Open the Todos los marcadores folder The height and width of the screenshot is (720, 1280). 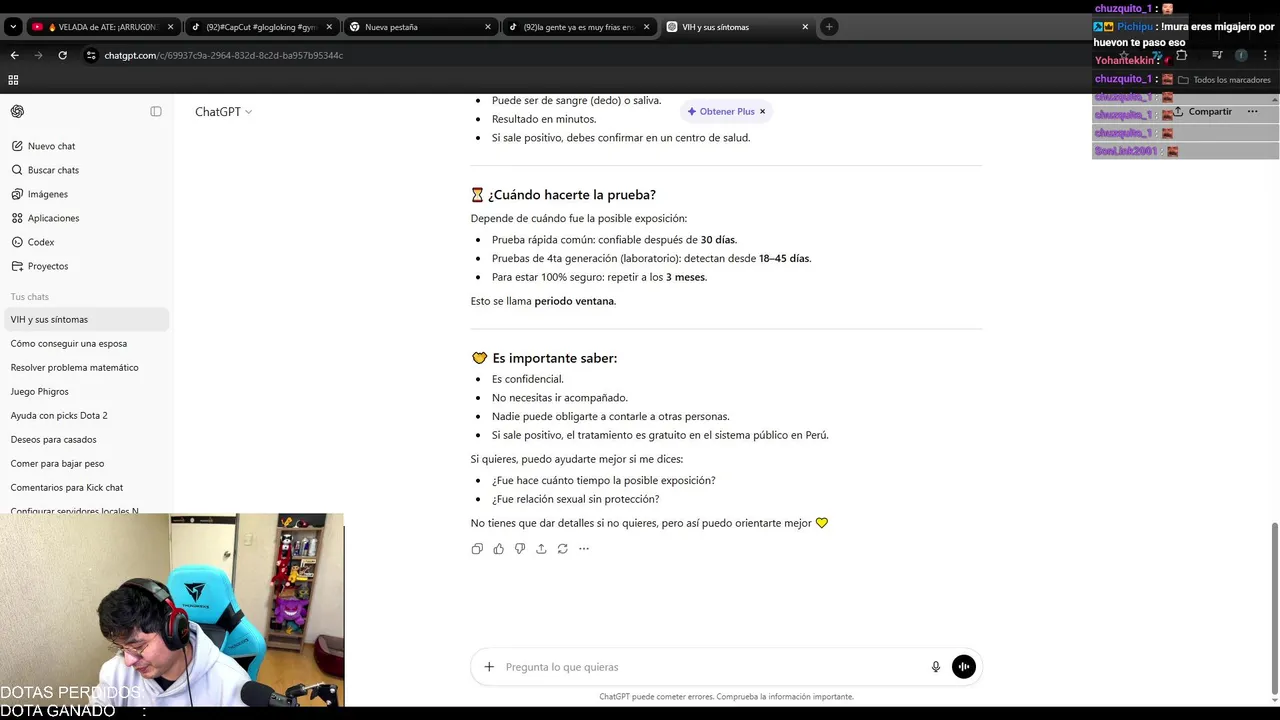coord(1224,80)
